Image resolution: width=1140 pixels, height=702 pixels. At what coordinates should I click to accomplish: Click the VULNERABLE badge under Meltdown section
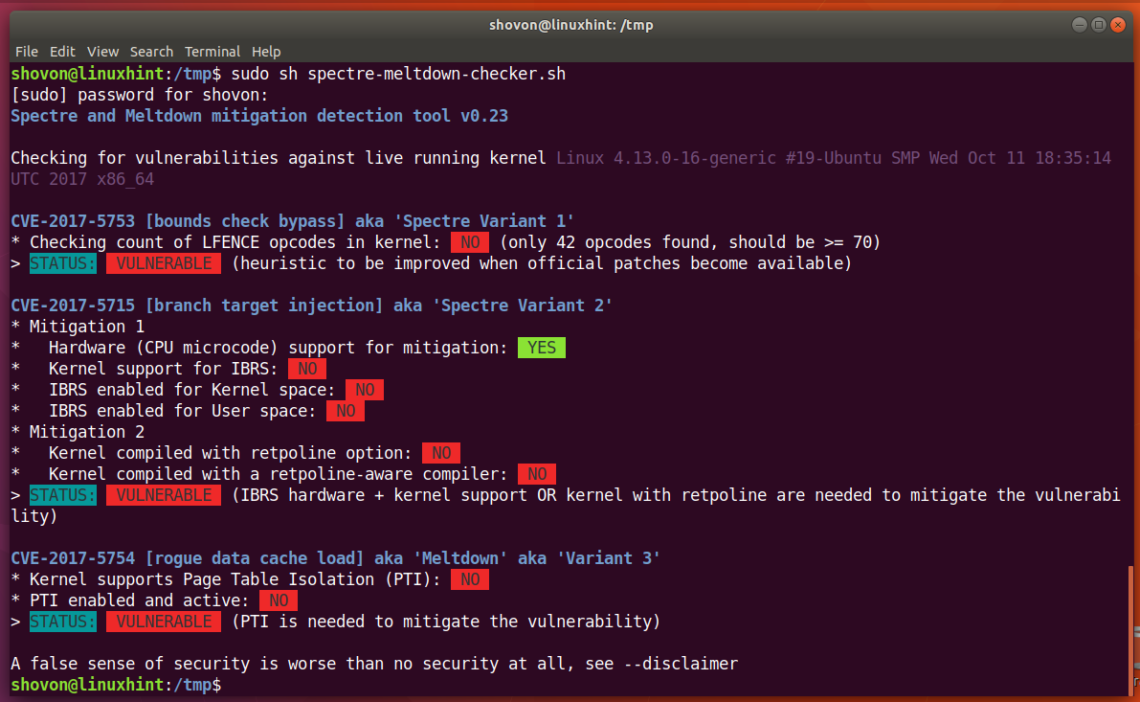164,621
